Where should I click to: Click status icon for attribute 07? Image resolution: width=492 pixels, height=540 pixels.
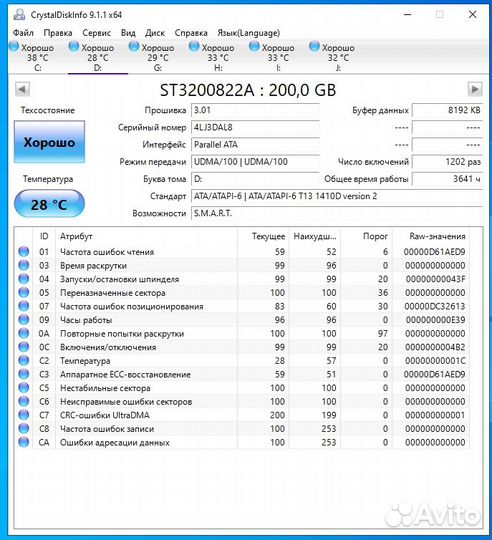tap(24, 306)
